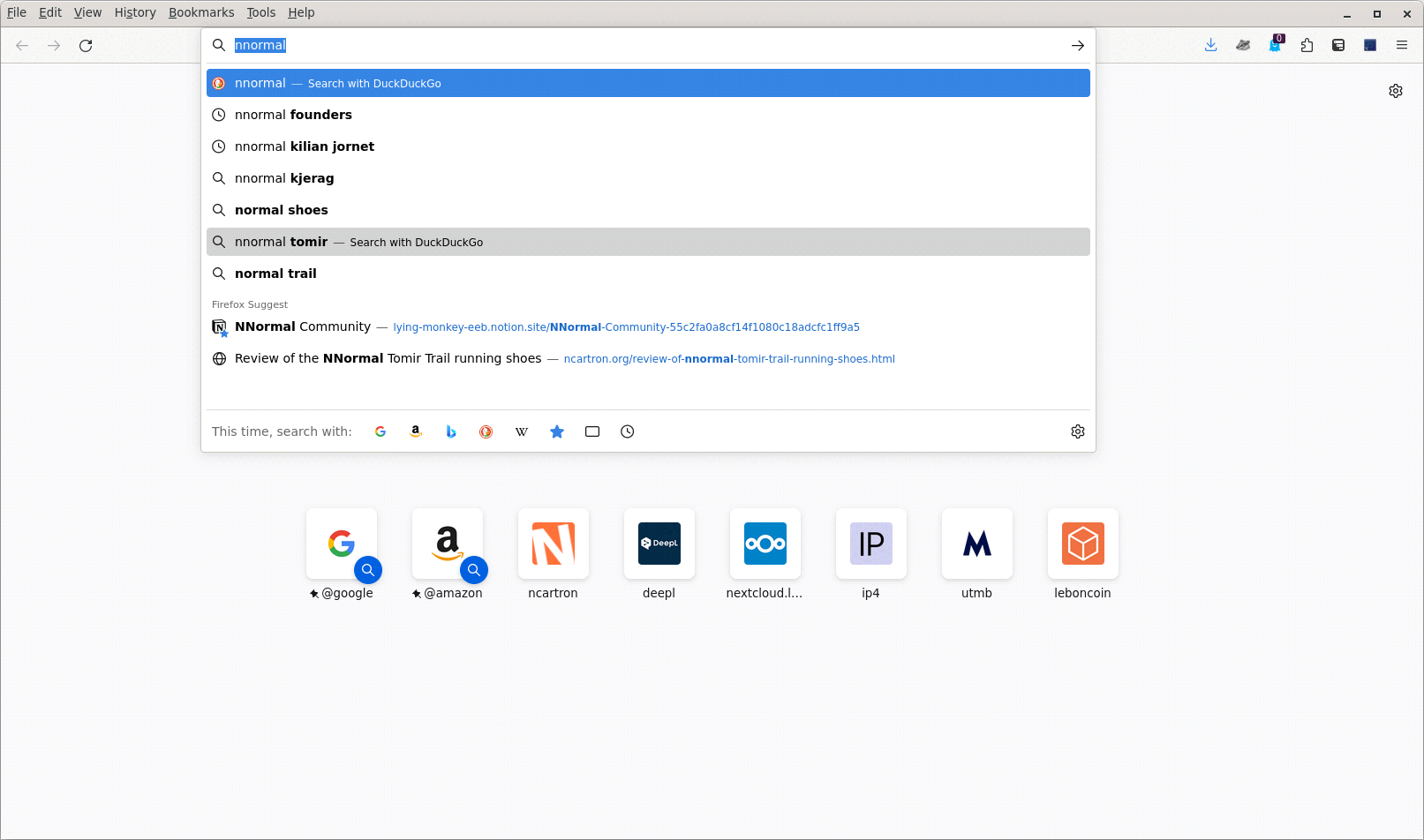The image size is (1424, 840).
Task: Open the Firefox hamburger application menu
Action: pyautogui.click(x=1402, y=45)
